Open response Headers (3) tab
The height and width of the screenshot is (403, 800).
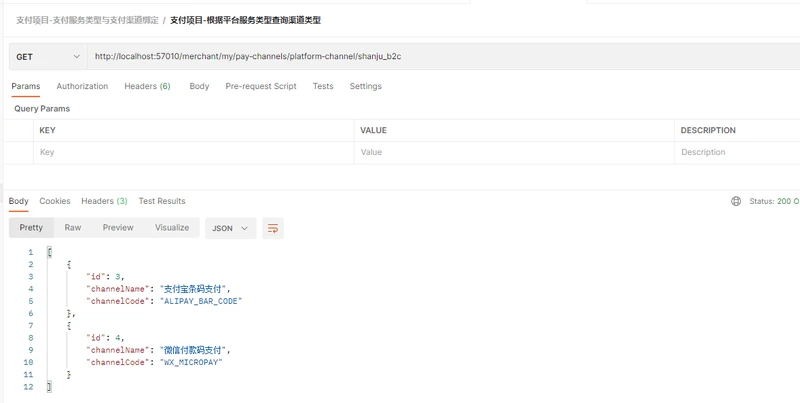tap(104, 201)
